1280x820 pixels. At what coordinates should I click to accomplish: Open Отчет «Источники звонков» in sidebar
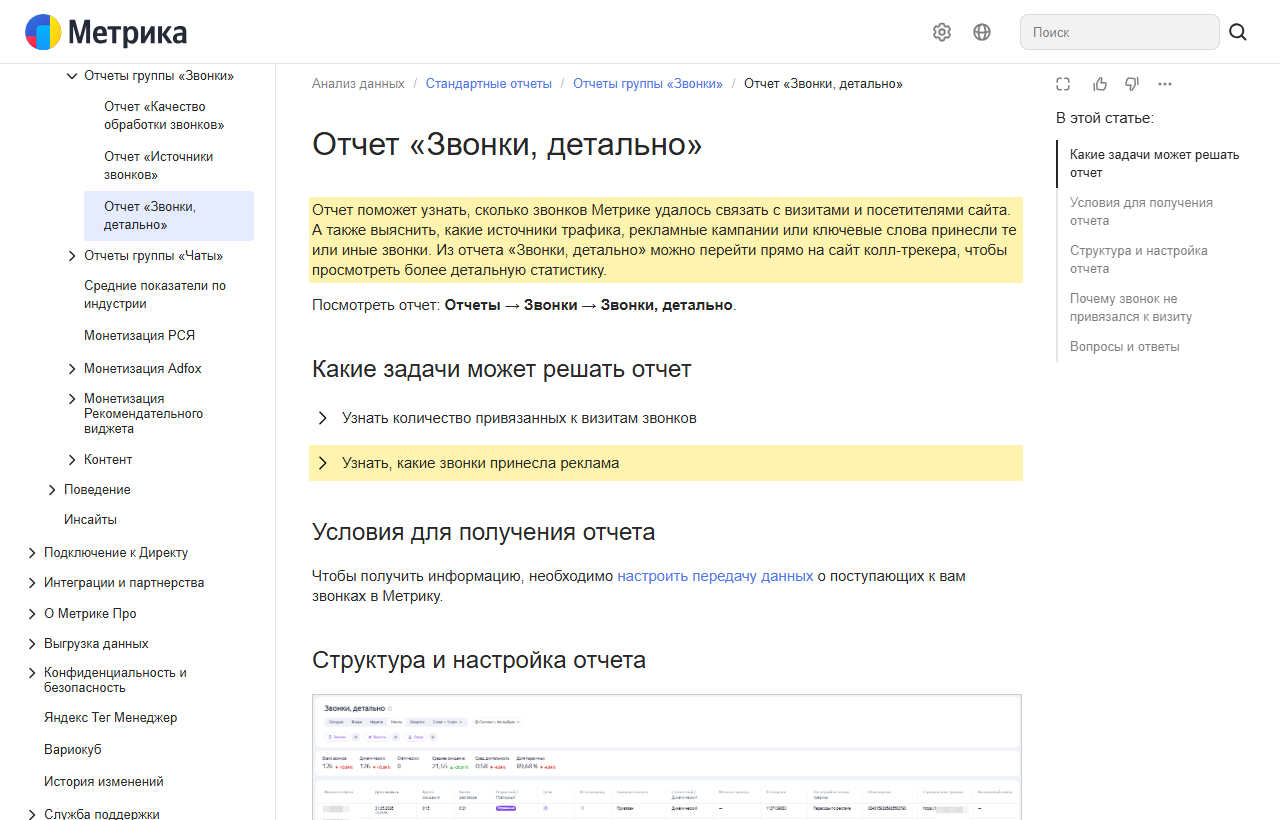point(159,166)
